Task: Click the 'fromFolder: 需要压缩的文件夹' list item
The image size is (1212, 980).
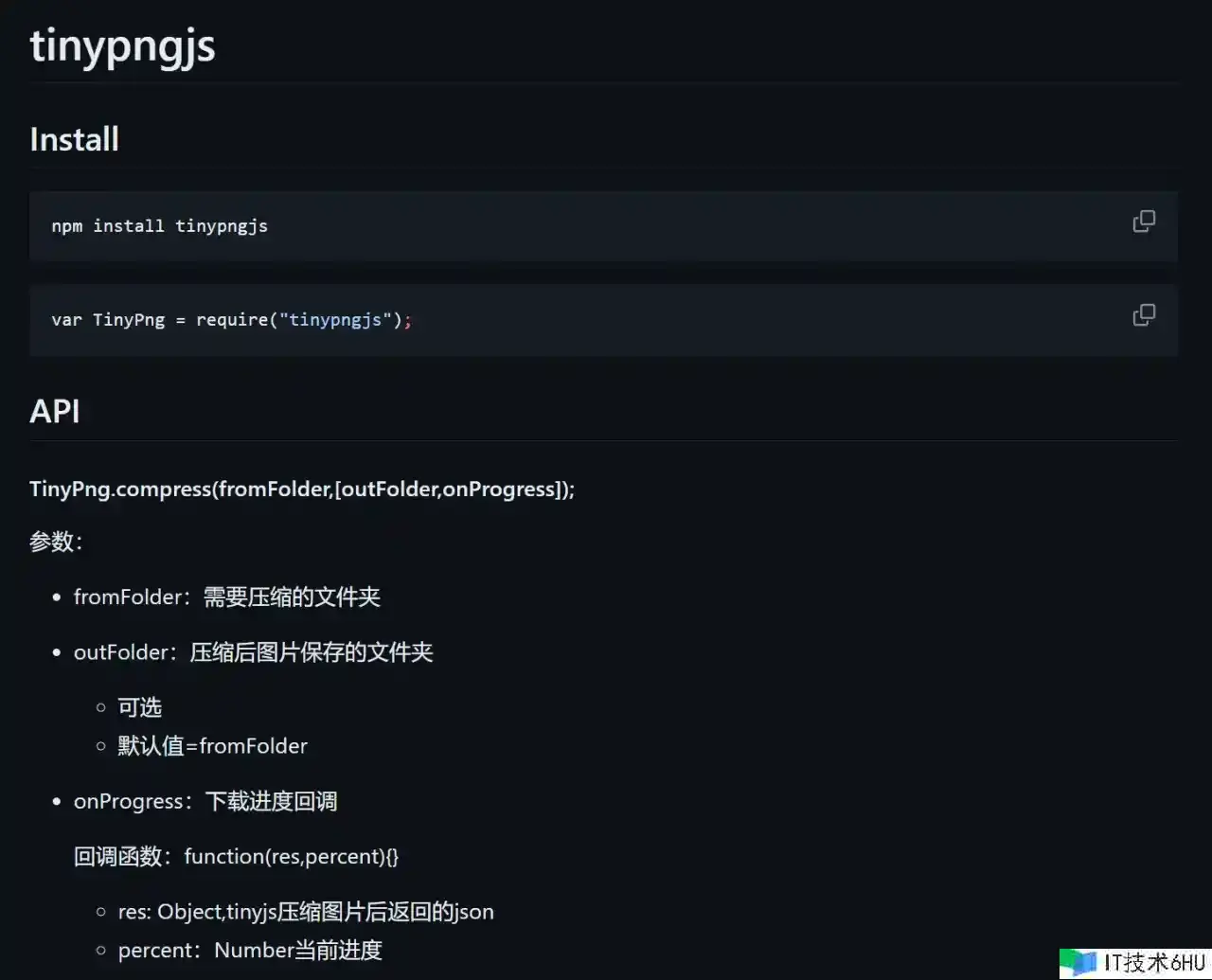Action: pos(227,597)
